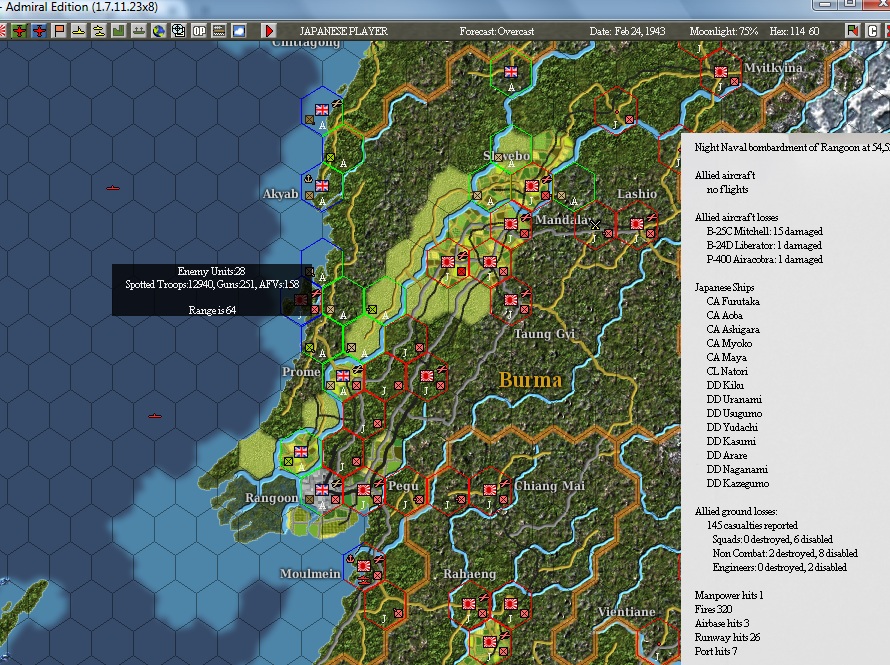The width and height of the screenshot is (890, 665).
Task: Click the grey ships-in-port toolbar icon
Action: (x=138, y=31)
